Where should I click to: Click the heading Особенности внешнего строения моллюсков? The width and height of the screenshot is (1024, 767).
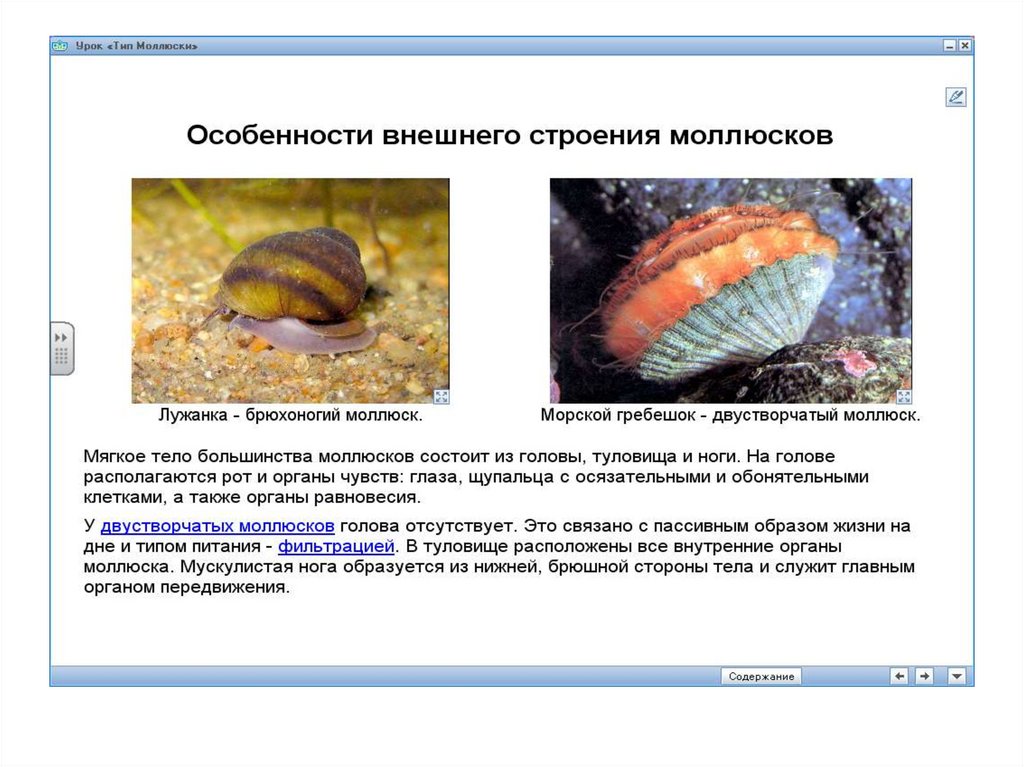(510, 136)
